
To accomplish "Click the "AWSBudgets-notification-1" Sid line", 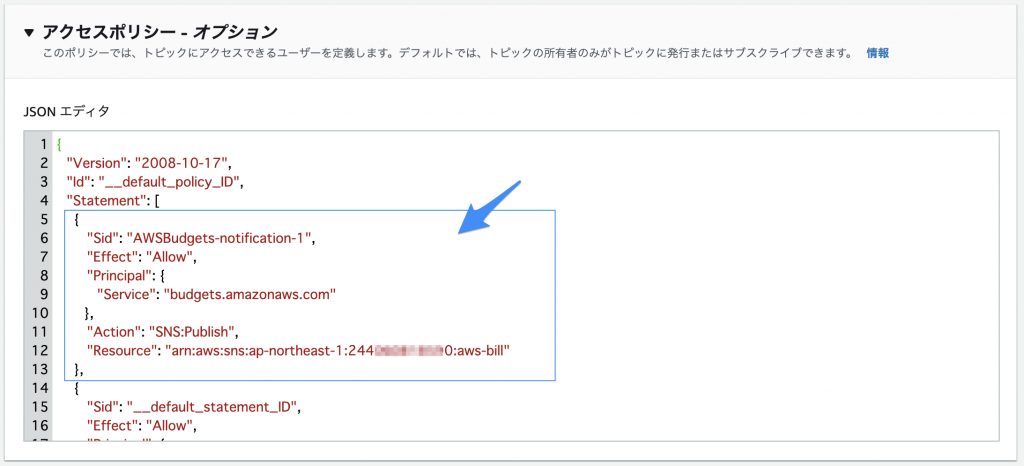I will click(x=202, y=238).
